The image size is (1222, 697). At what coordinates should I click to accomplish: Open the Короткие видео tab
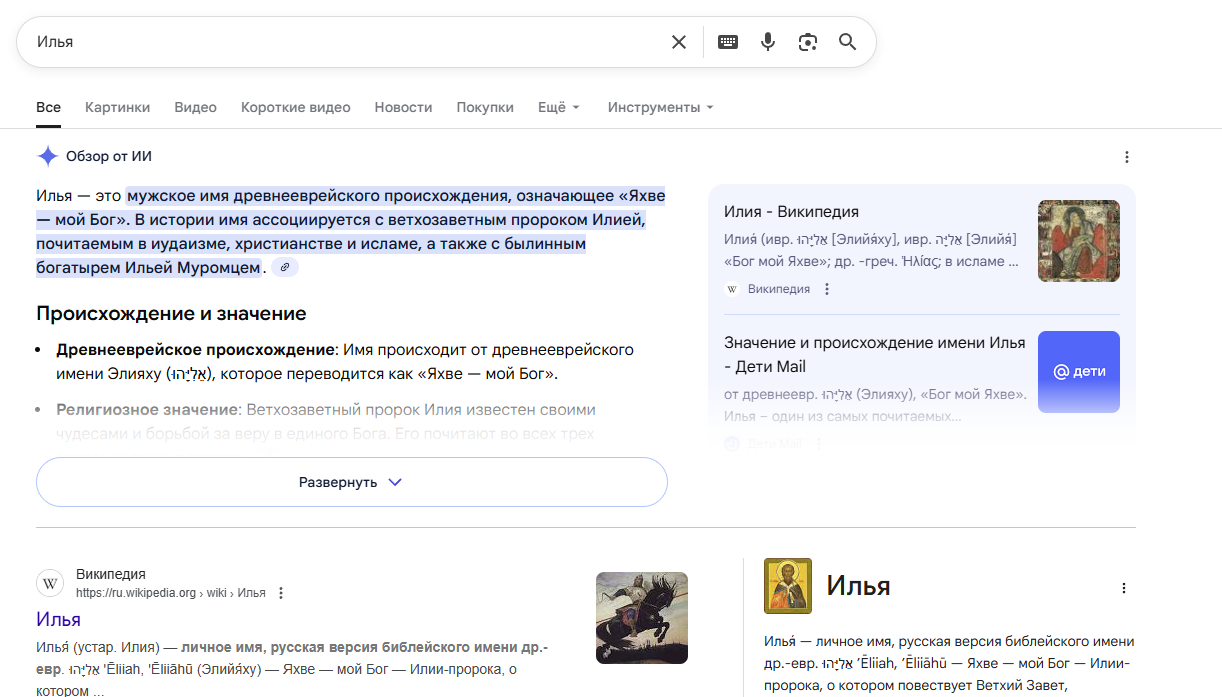coord(295,107)
